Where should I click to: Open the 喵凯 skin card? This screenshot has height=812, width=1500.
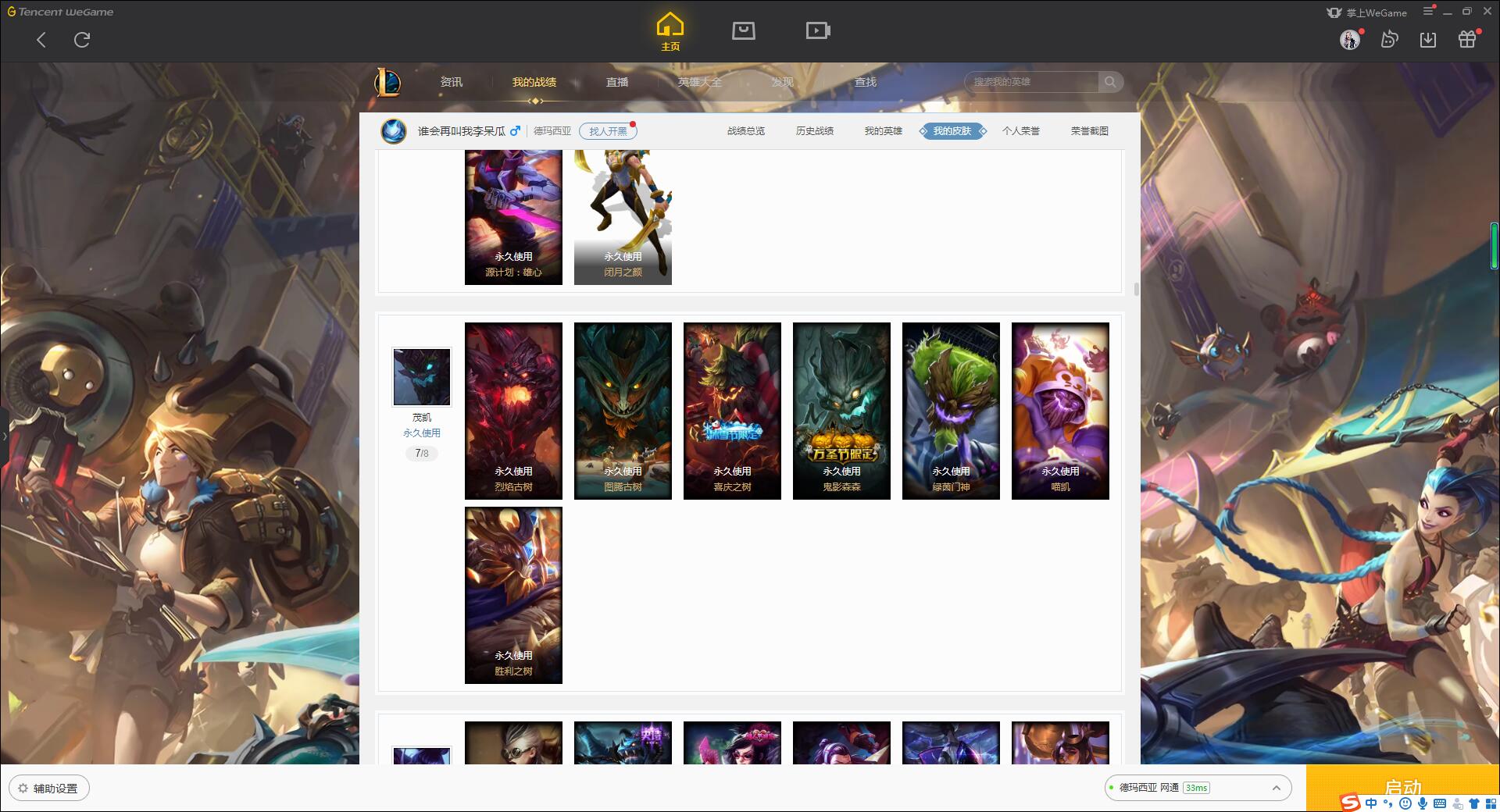coord(1060,411)
